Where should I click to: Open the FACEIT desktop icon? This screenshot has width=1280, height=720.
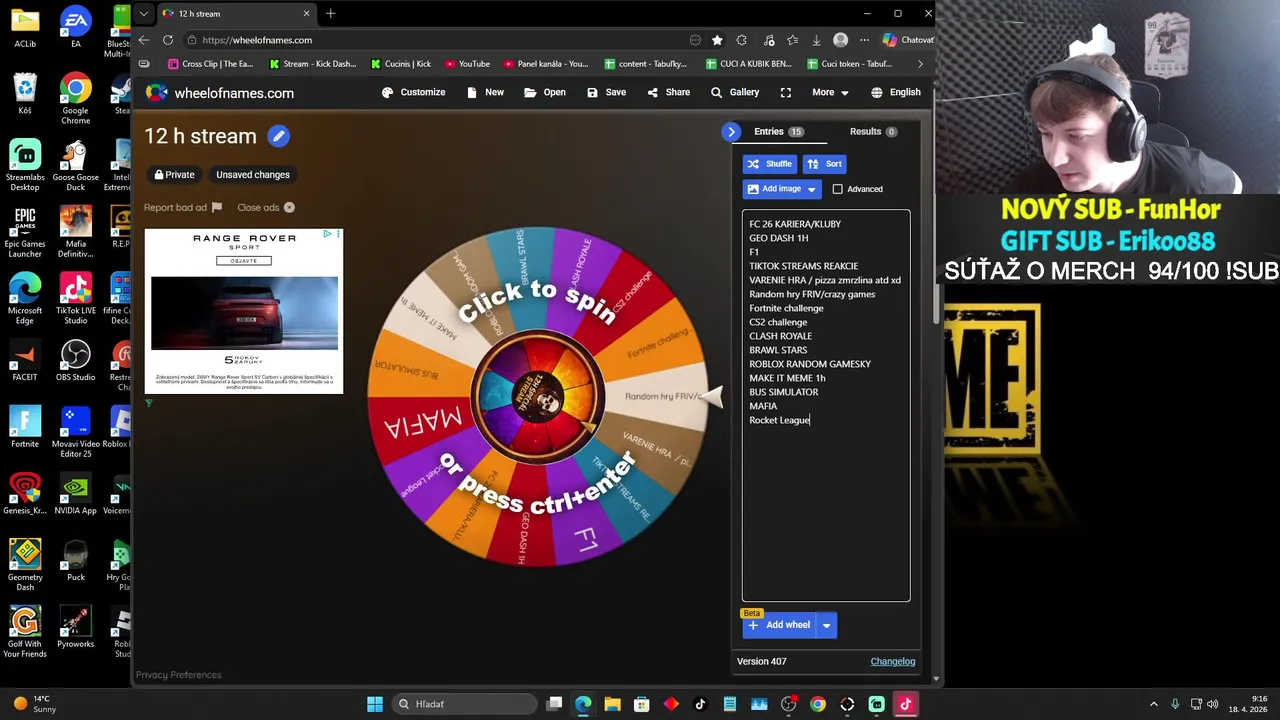tap(25, 362)
